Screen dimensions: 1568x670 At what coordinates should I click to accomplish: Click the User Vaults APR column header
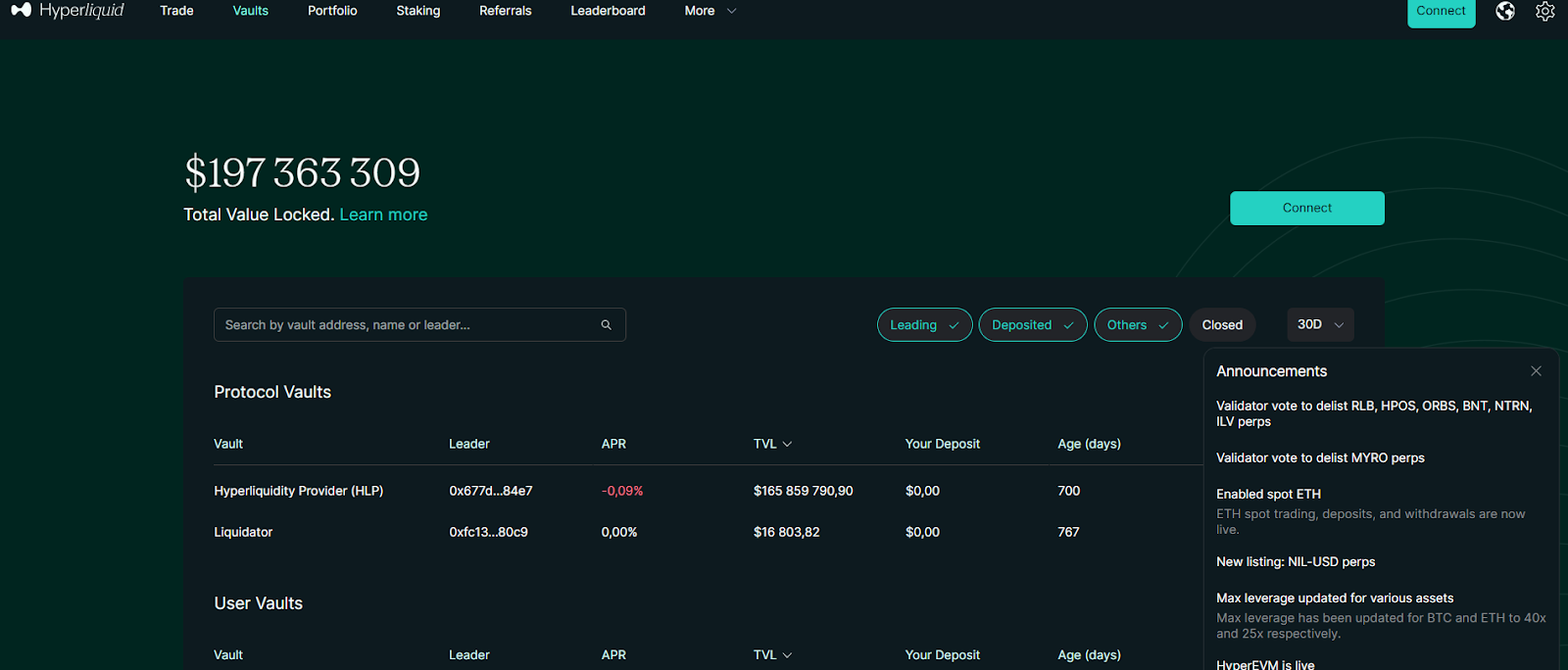(613, 655)
